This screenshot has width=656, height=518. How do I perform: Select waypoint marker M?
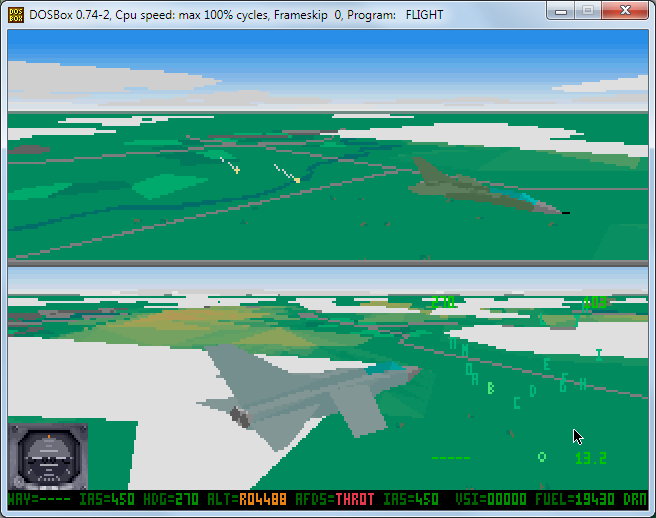(x=465, y=350)
